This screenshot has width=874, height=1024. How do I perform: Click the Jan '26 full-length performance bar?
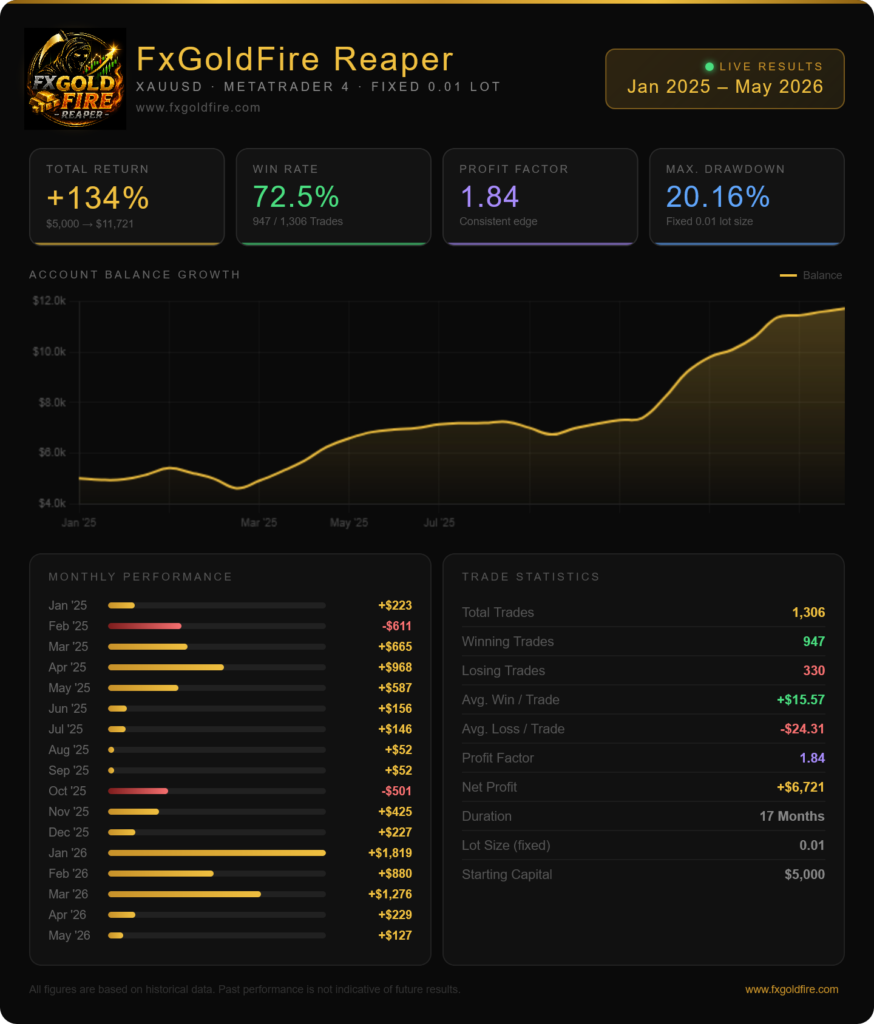point(217,853)
